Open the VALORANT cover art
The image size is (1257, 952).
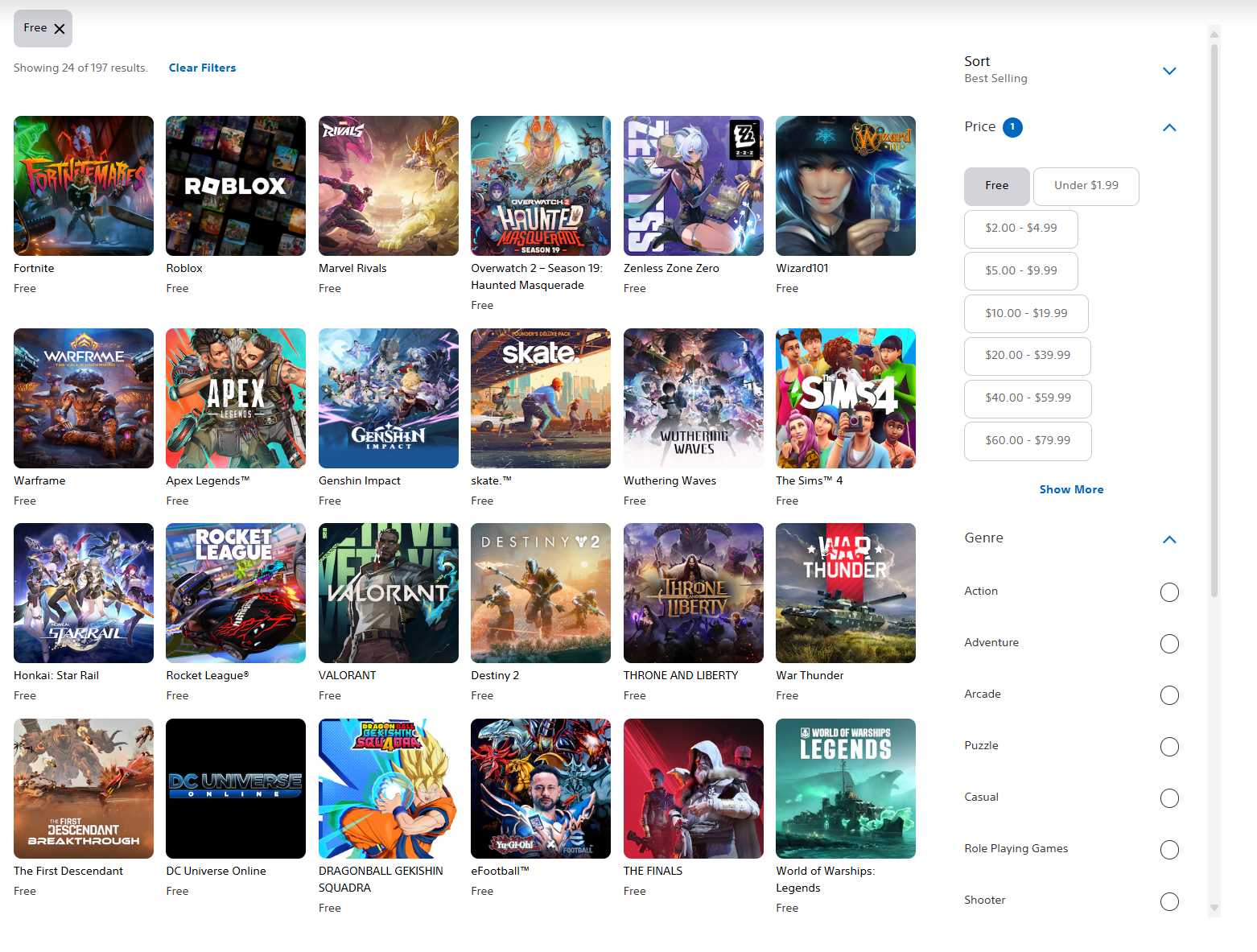(x=389, y=593)
